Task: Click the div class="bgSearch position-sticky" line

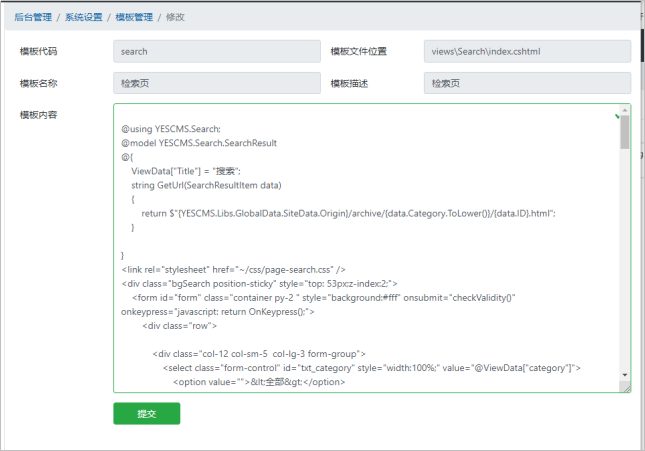Action: pyautogui.click(x=259, y=284)
